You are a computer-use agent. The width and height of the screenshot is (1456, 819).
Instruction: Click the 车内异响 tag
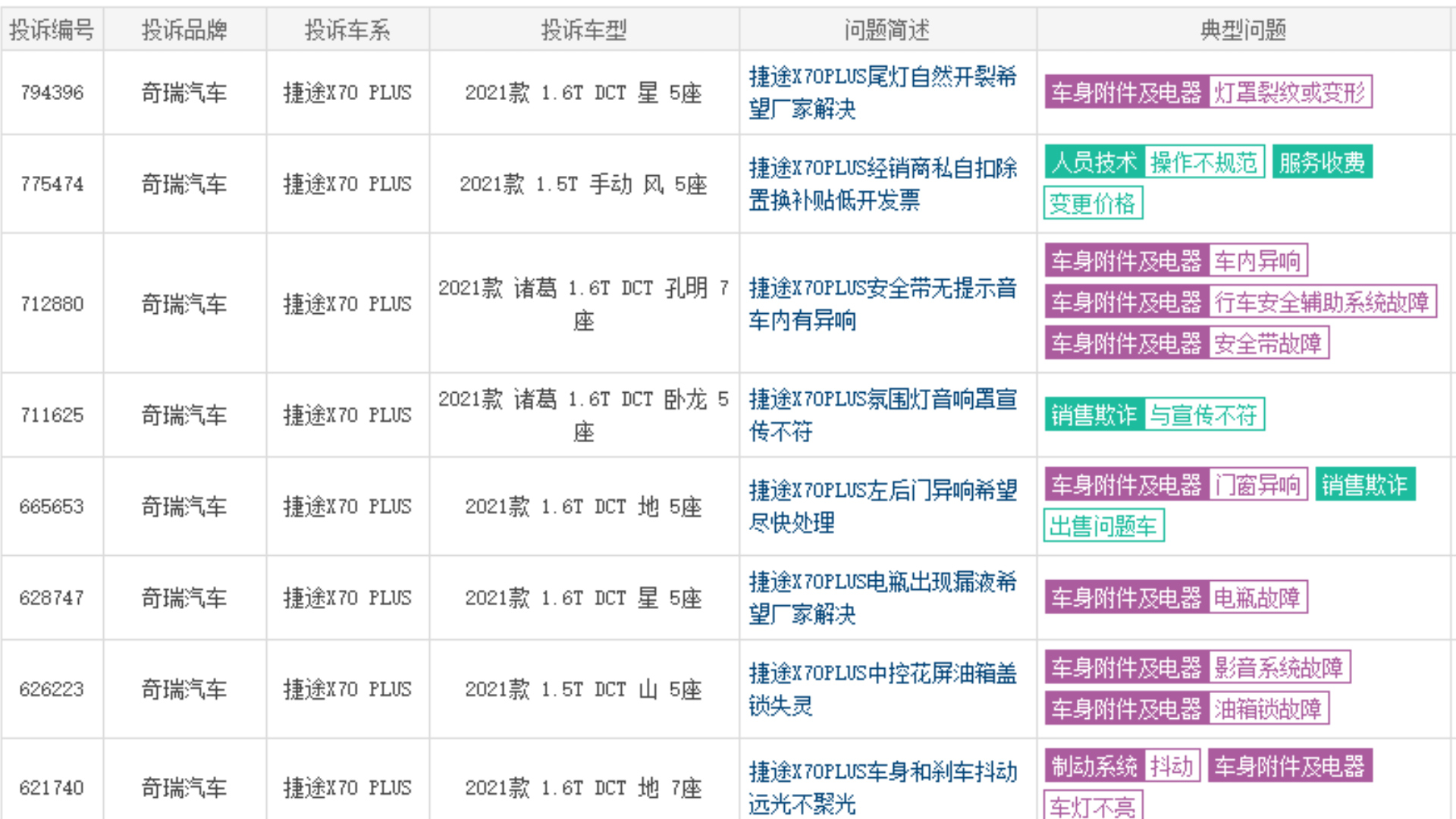[x=1257, y=262]
